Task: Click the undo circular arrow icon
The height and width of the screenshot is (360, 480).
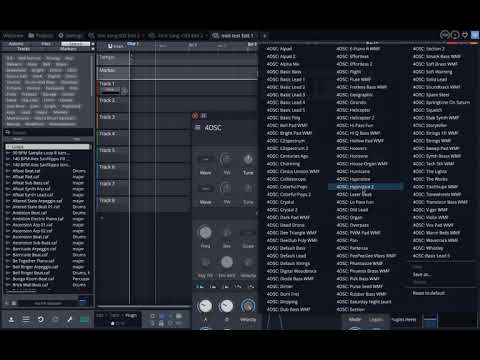Action: coord(41,319)
